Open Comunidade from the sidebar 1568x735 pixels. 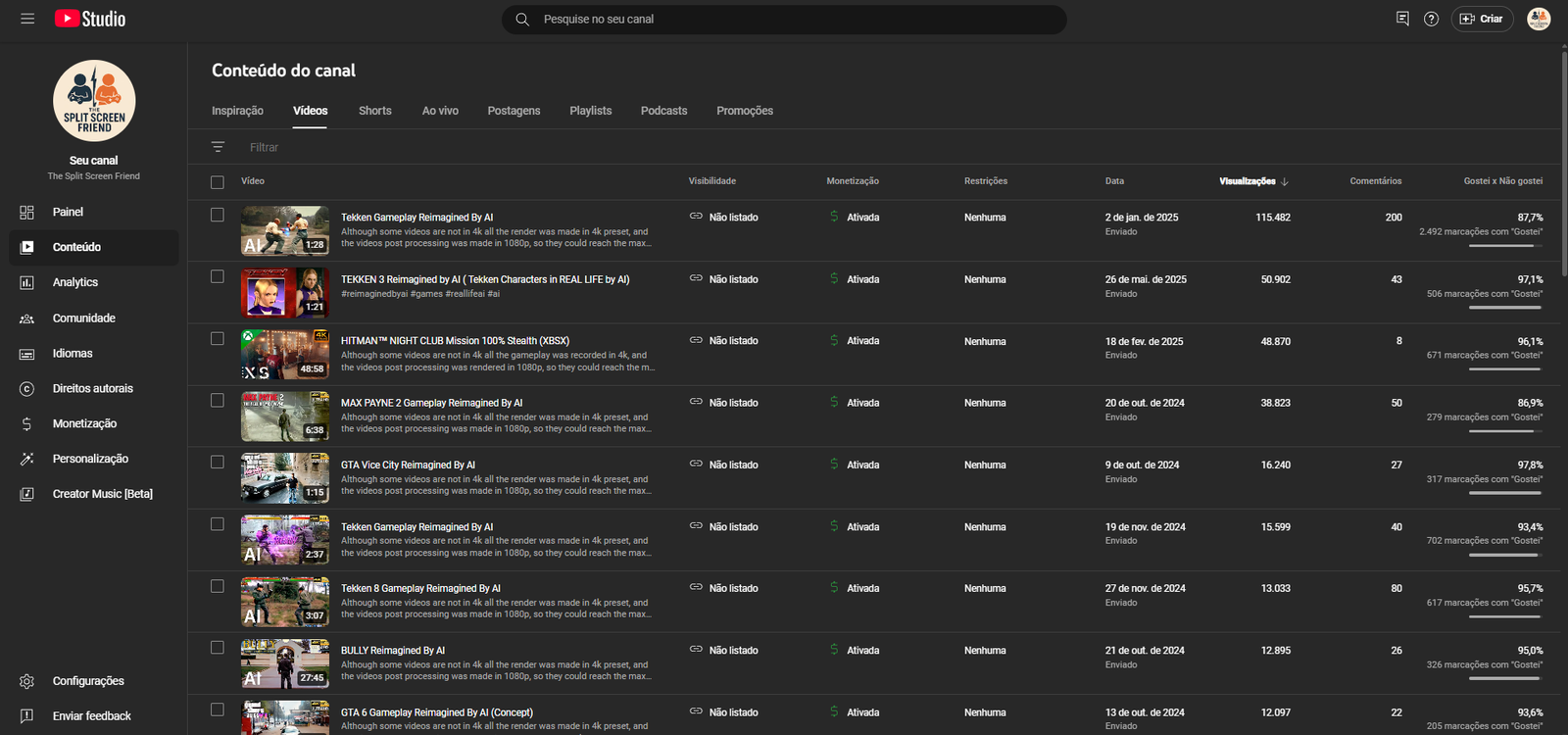point(94,318)
